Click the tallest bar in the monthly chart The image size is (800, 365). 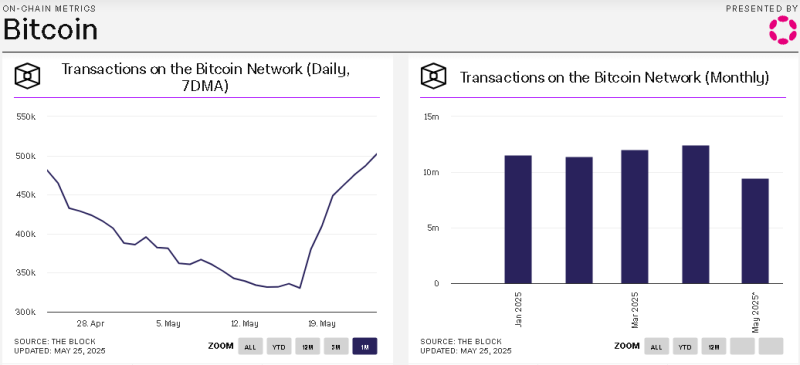click(696, 214)
